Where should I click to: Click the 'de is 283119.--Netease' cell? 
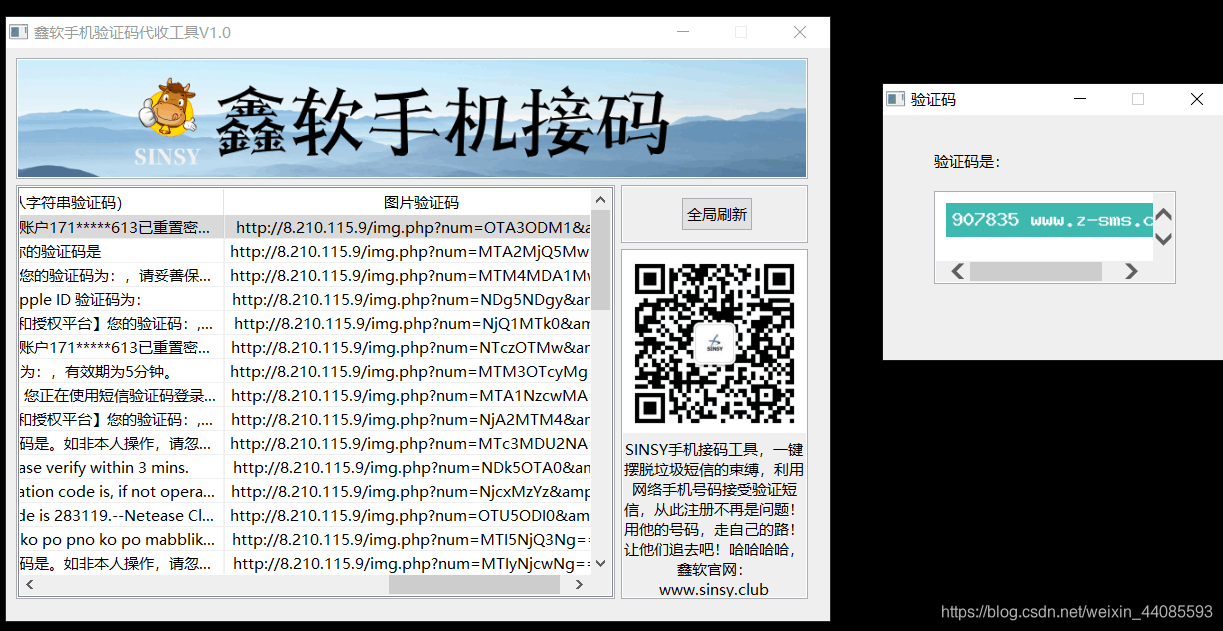pos(121,515)
